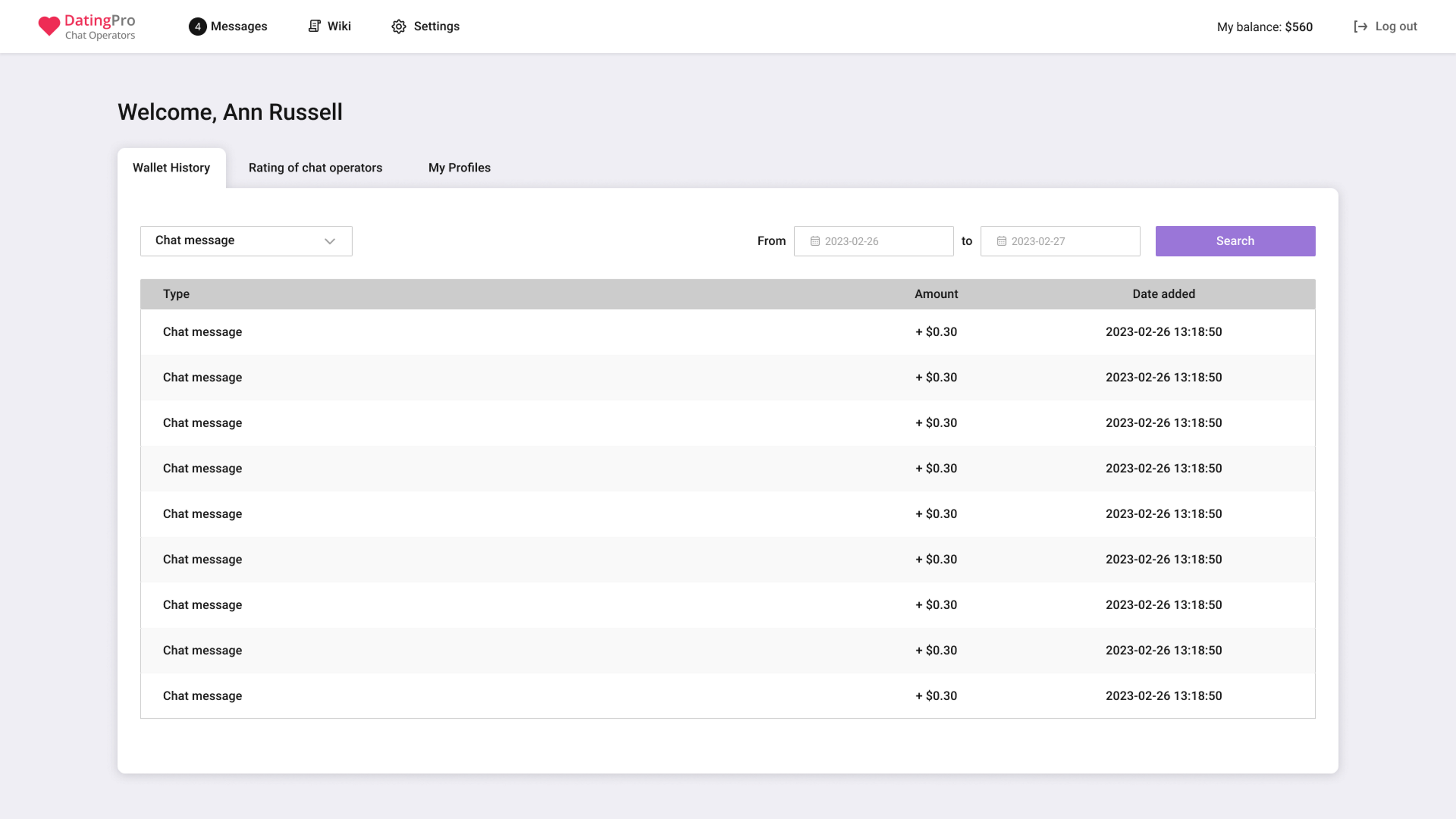This screenshot has width=1456, height=819.
Task: Click the Log out arrow icon
Action: (x=1361, y=26)
